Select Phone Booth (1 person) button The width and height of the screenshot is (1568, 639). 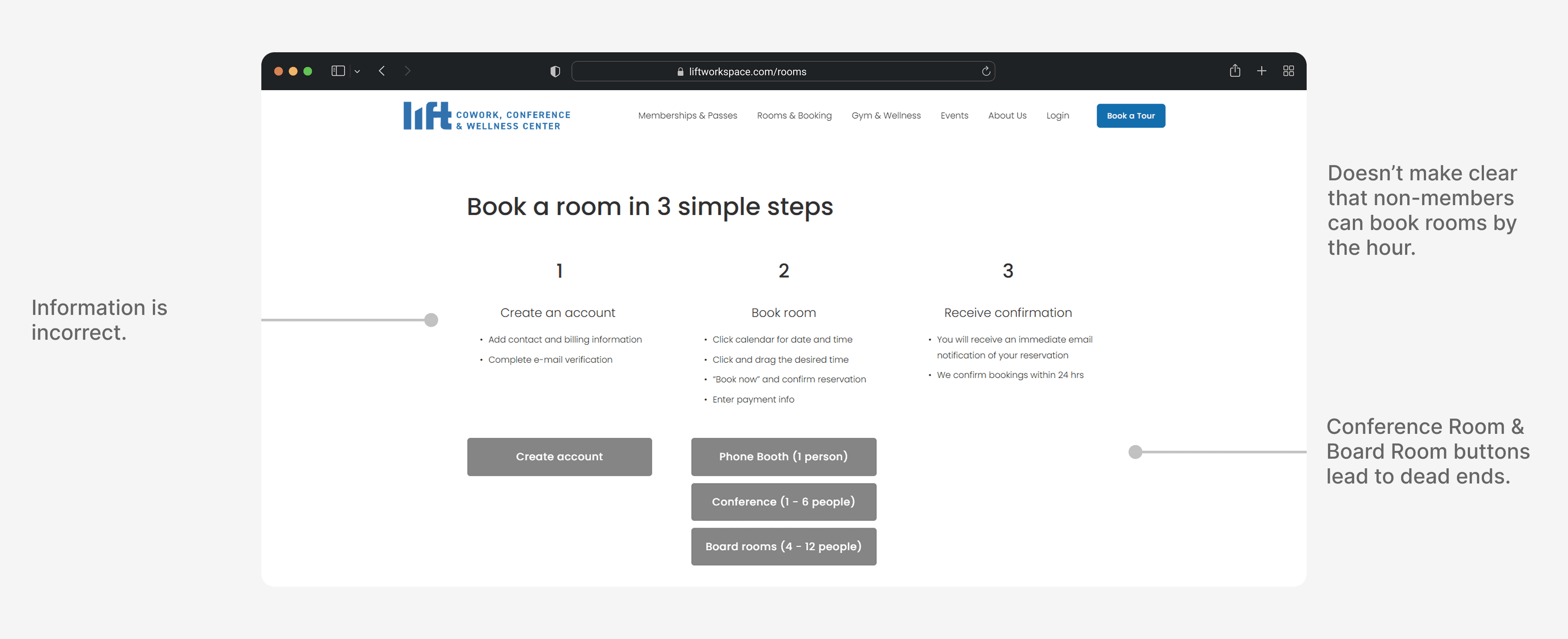click(783, 456)
